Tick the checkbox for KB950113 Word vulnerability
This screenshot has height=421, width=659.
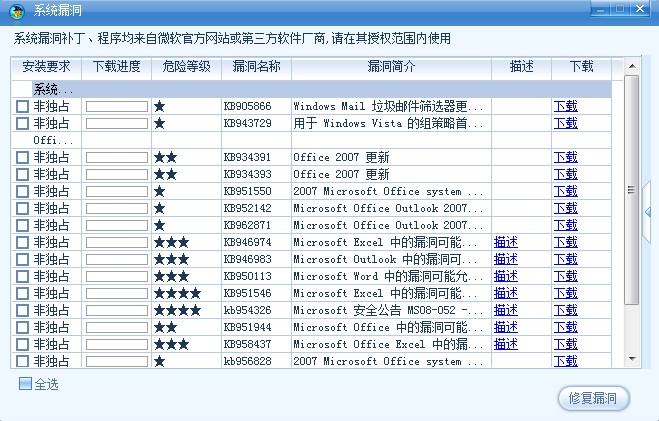point(22,276)
